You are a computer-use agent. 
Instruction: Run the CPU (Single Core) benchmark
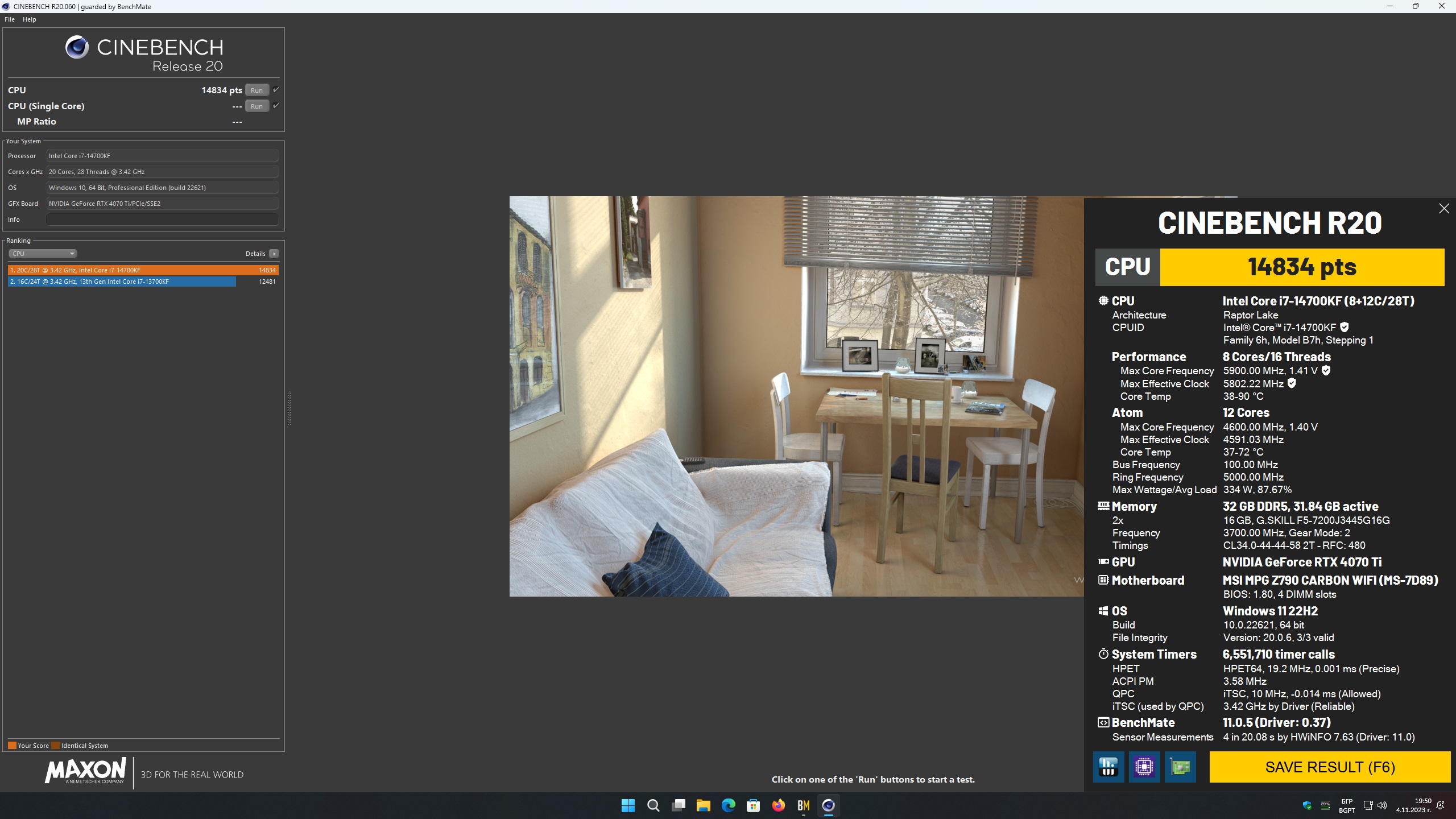[x=257, y=106]
